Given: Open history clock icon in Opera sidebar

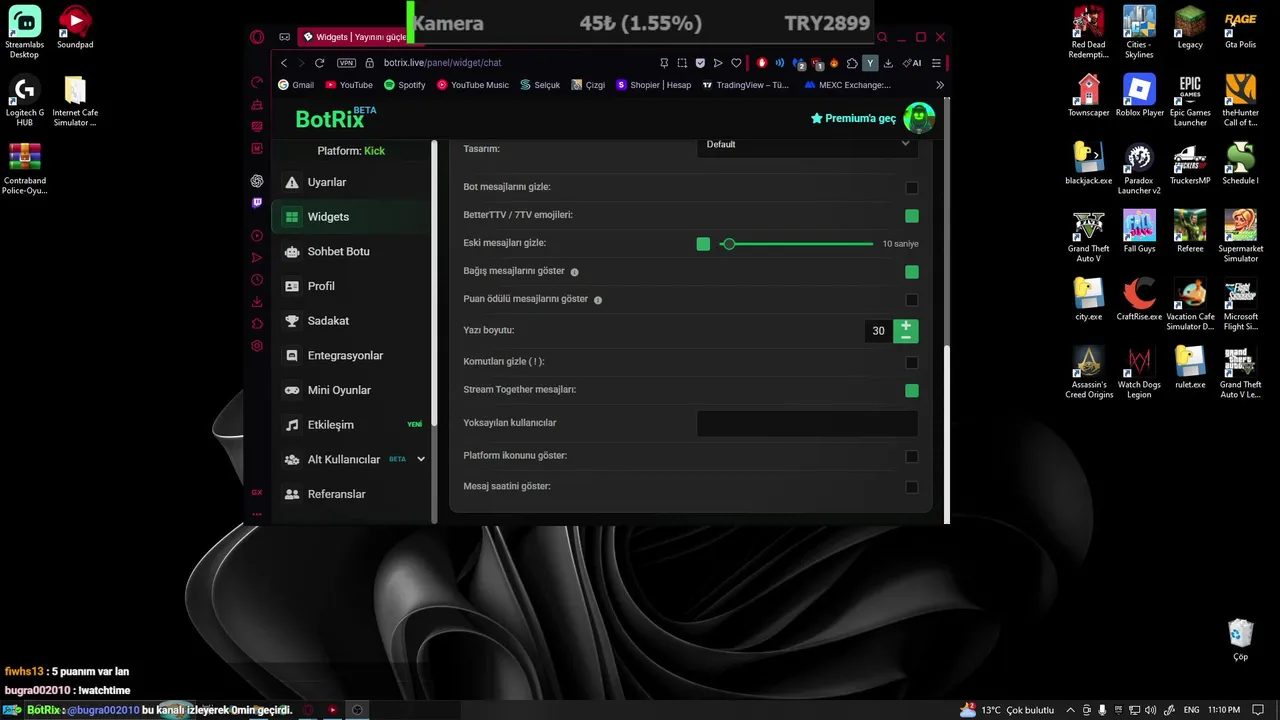Looking at the screenshot, I should point(257,280).
